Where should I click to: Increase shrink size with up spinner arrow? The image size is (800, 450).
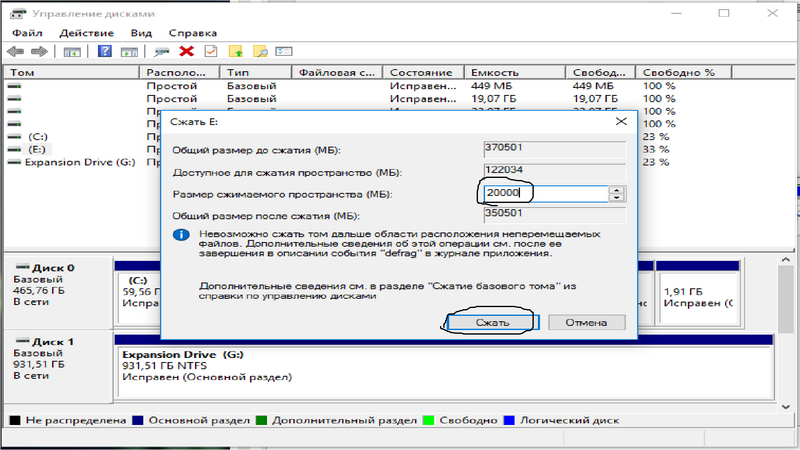tap(617, 190)
